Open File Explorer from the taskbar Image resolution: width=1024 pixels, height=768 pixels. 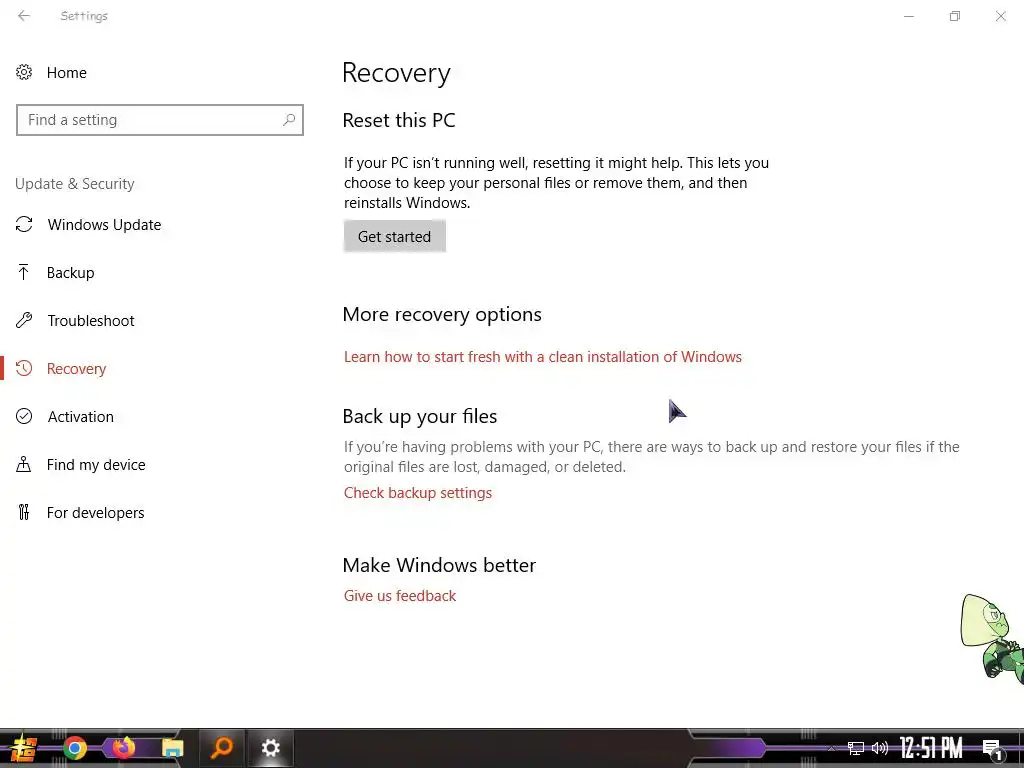point(172,748)
